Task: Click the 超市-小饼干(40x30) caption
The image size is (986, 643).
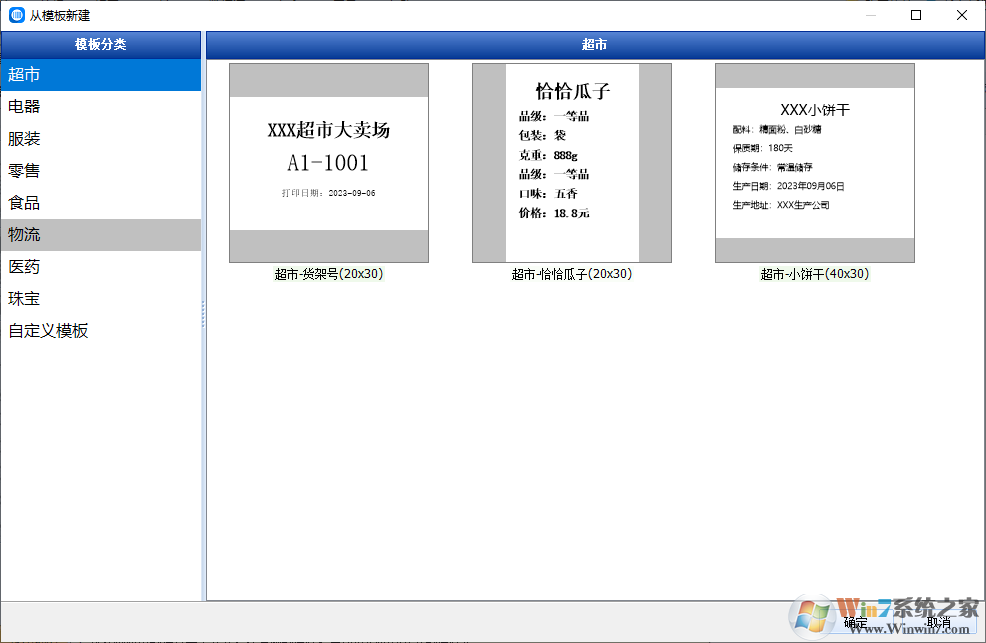Action: click(815, 274)
